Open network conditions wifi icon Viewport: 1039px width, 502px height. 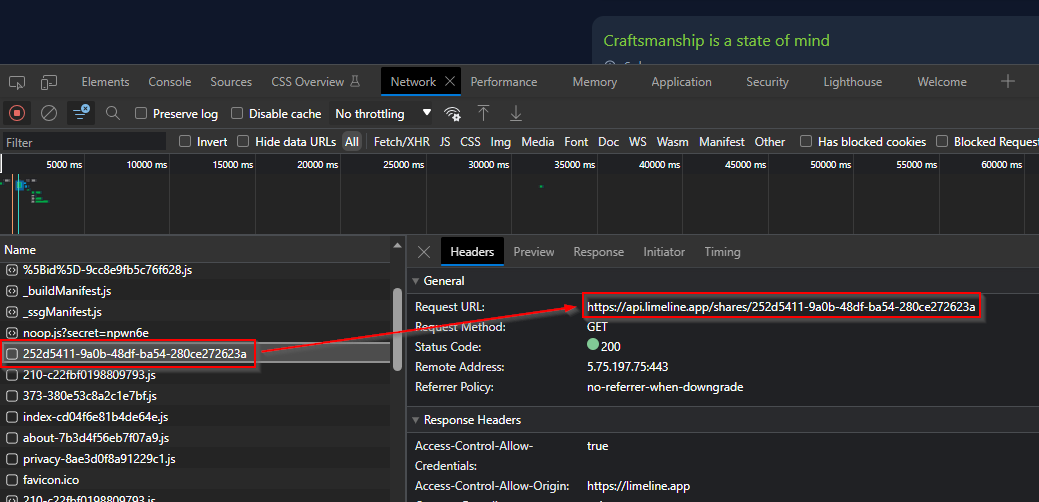[453, 113]
